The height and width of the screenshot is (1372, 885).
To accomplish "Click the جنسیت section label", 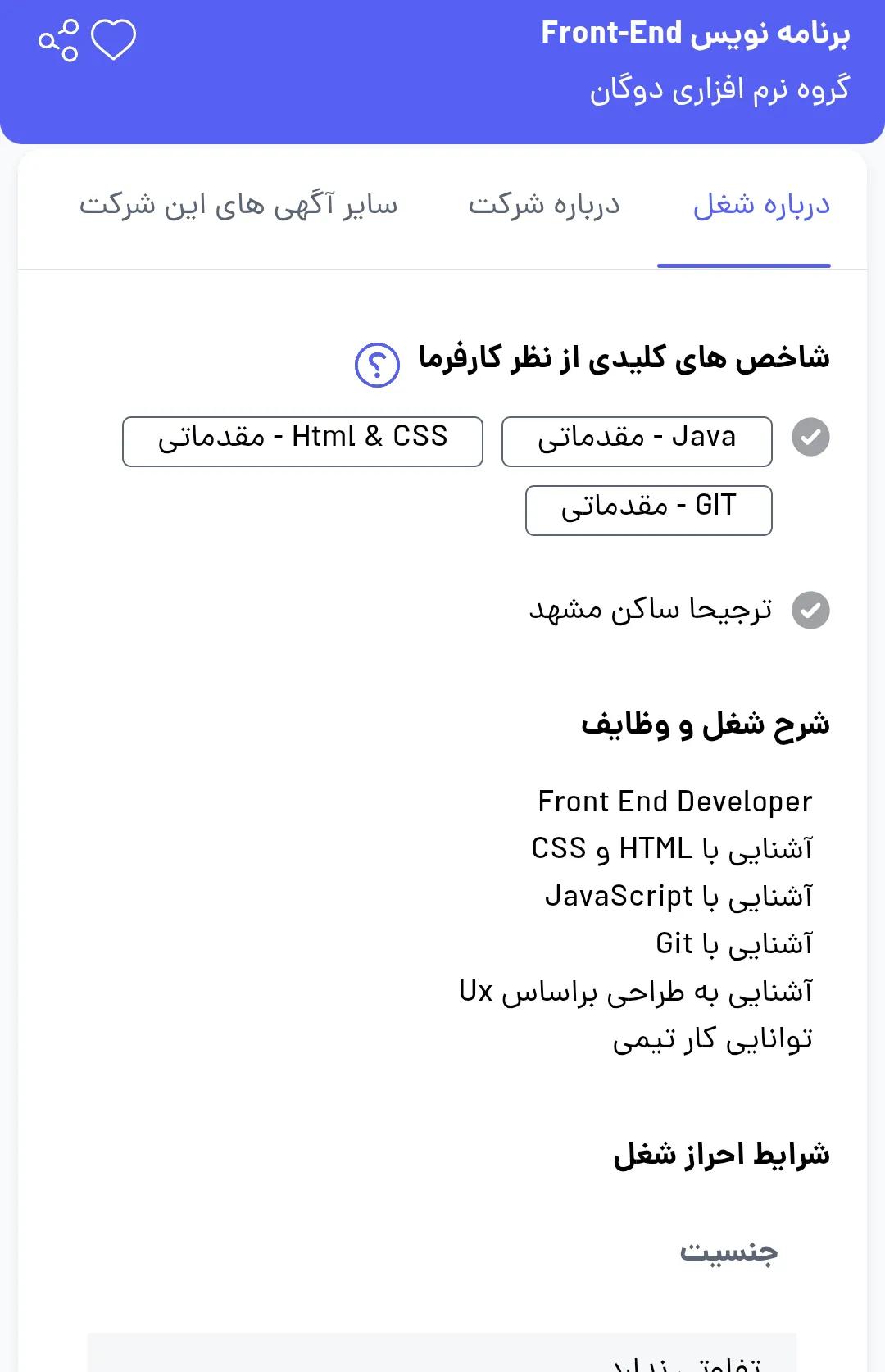I will 731,1251.
